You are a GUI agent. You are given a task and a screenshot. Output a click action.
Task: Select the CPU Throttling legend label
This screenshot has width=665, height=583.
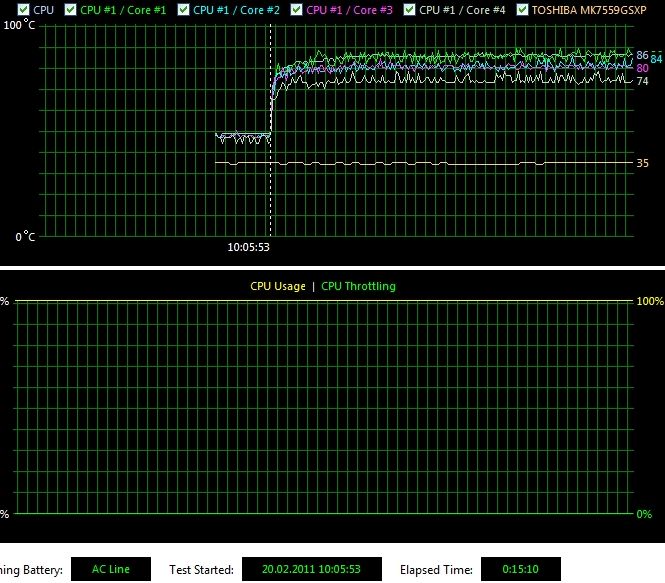coord(358,286)
